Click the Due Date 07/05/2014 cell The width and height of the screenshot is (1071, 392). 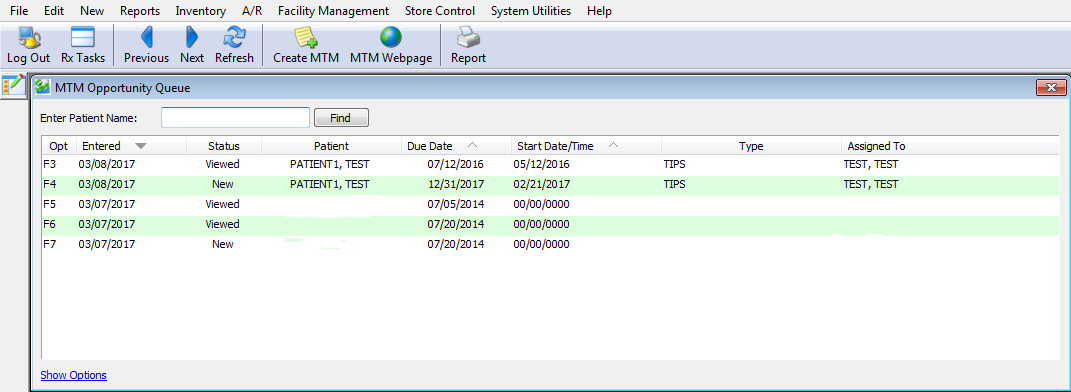tap(456, 204)
